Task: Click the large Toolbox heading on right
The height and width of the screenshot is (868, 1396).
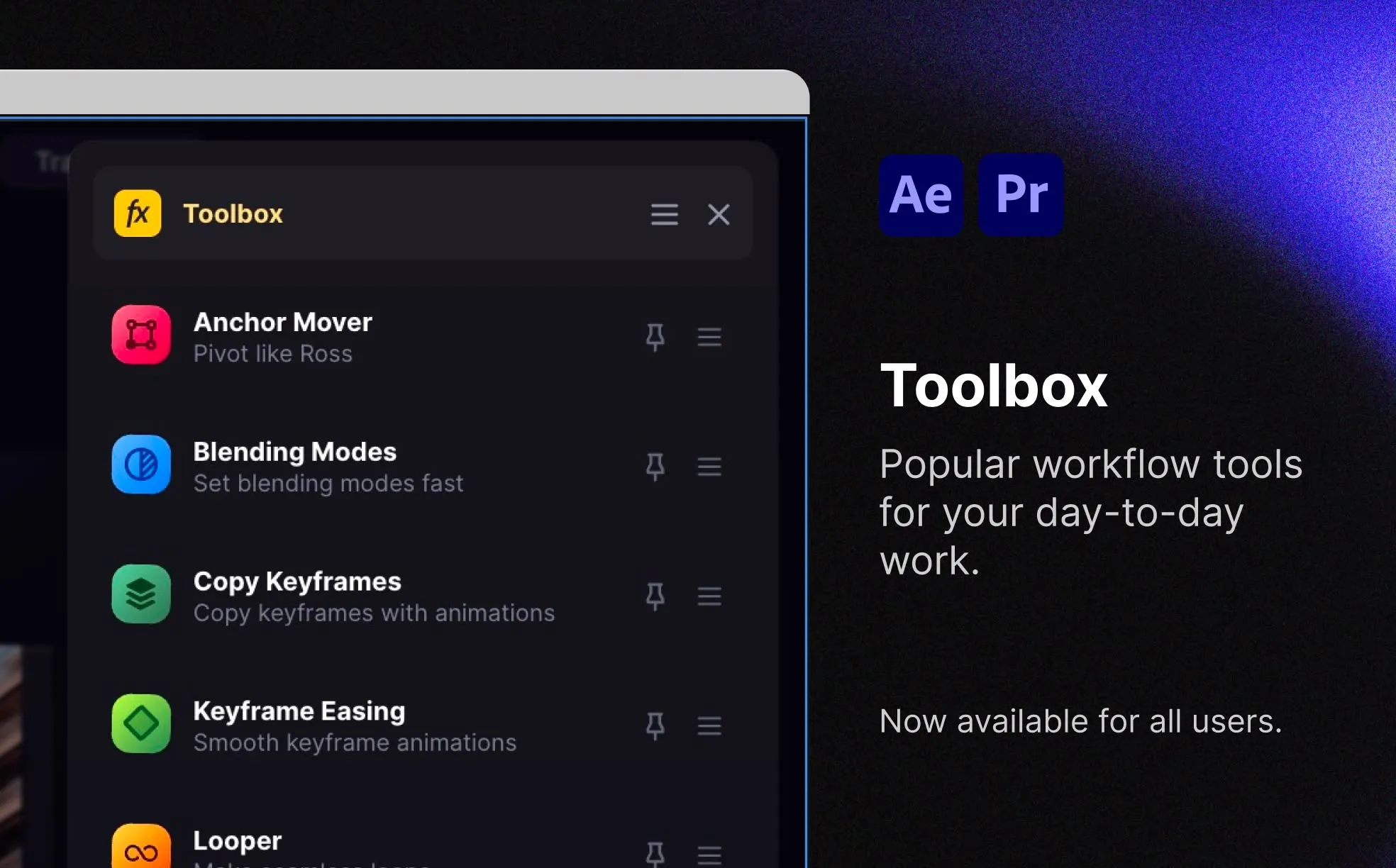Action: pyautogui.click(x=994, y=386)
